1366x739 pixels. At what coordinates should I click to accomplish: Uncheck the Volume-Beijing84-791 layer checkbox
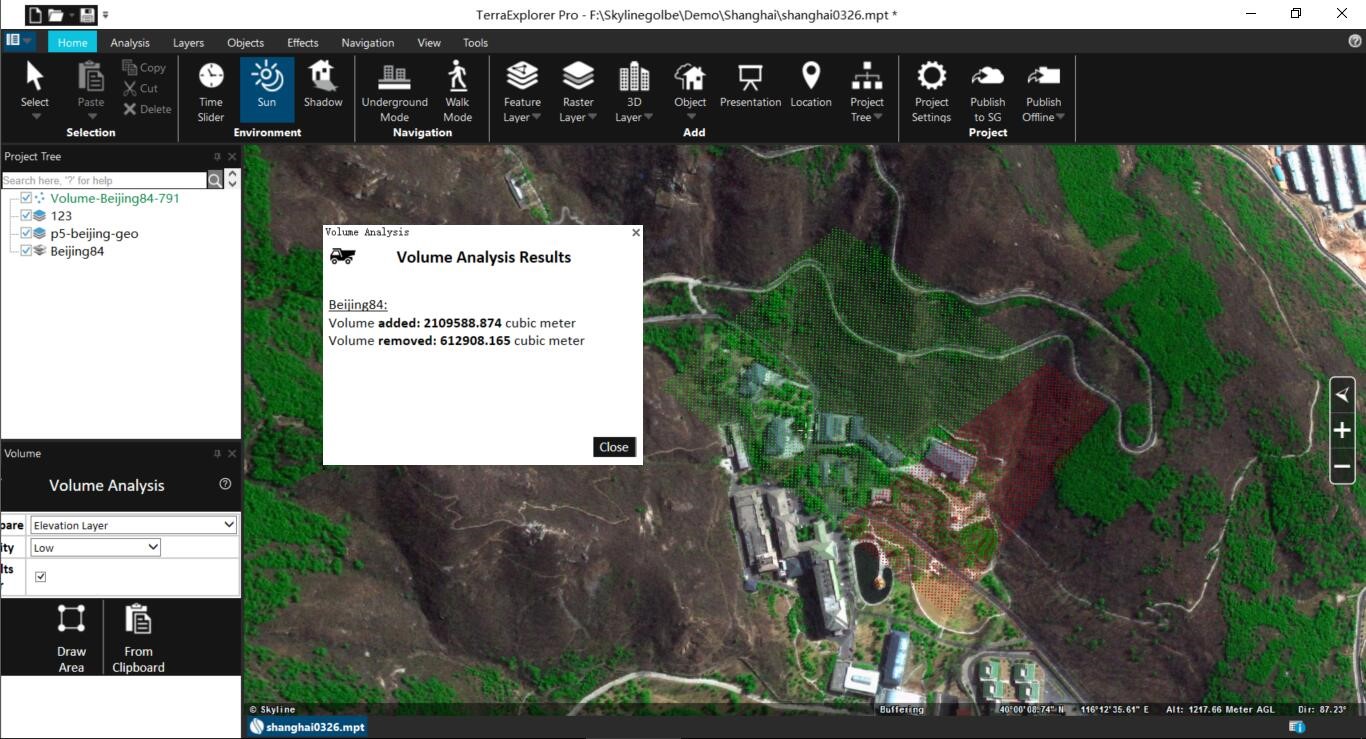[x=26, y=198]
